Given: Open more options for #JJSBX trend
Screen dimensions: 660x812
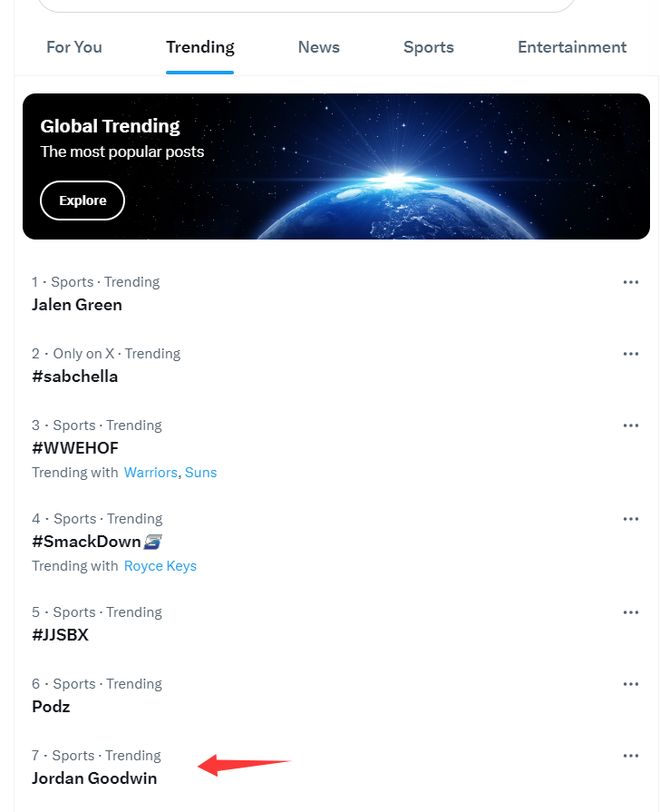Looking at the screenshot, I should [x=630, y=612].
